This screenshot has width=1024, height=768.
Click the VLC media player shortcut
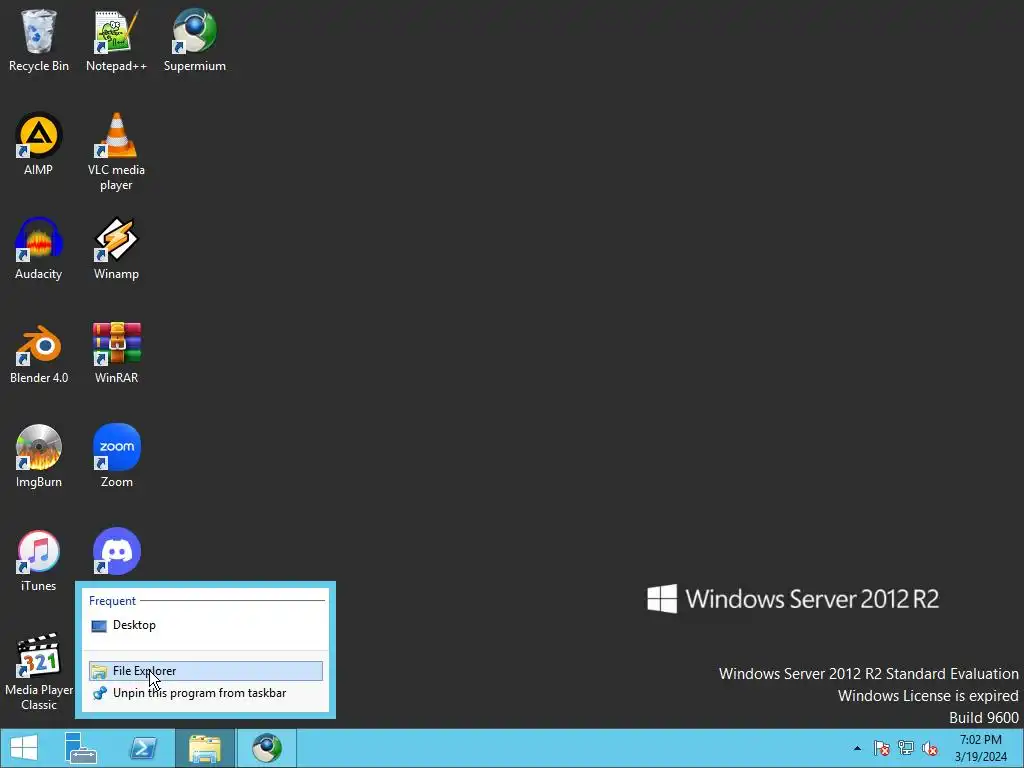[116, 152]
